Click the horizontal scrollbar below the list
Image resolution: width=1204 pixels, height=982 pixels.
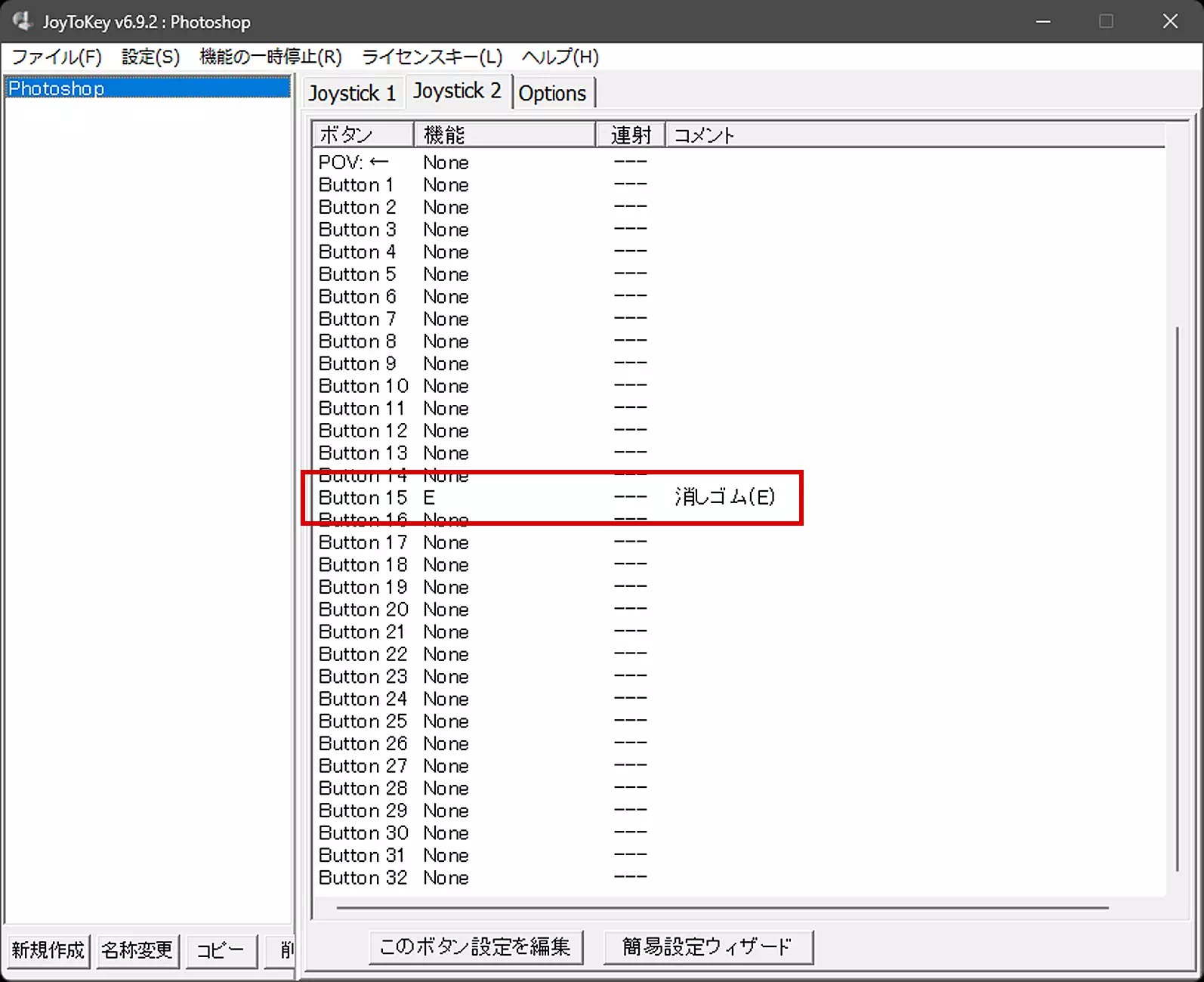[723, 907]
